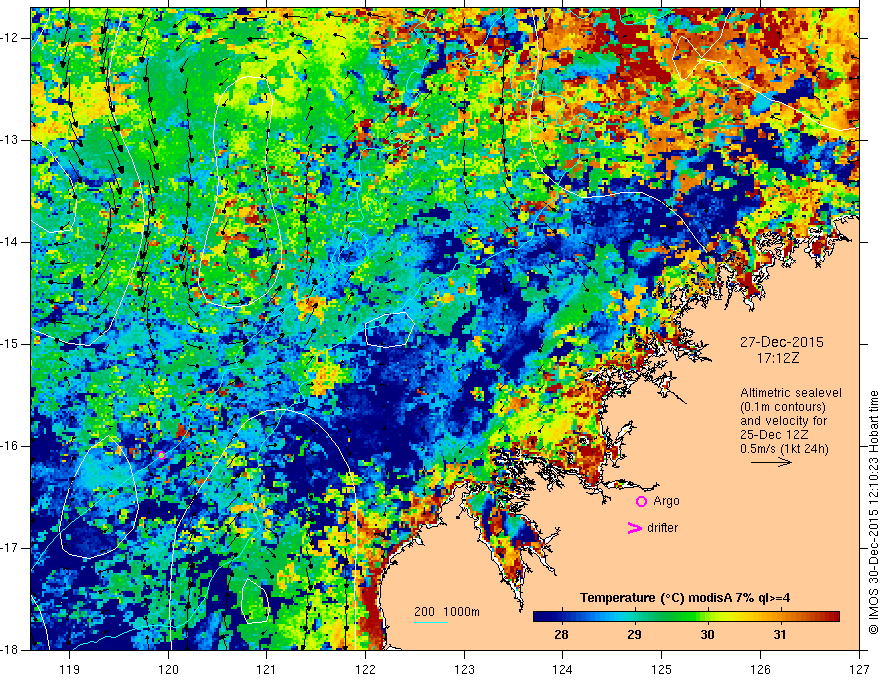Click the latitude axis label '-13'

(11, 140)
